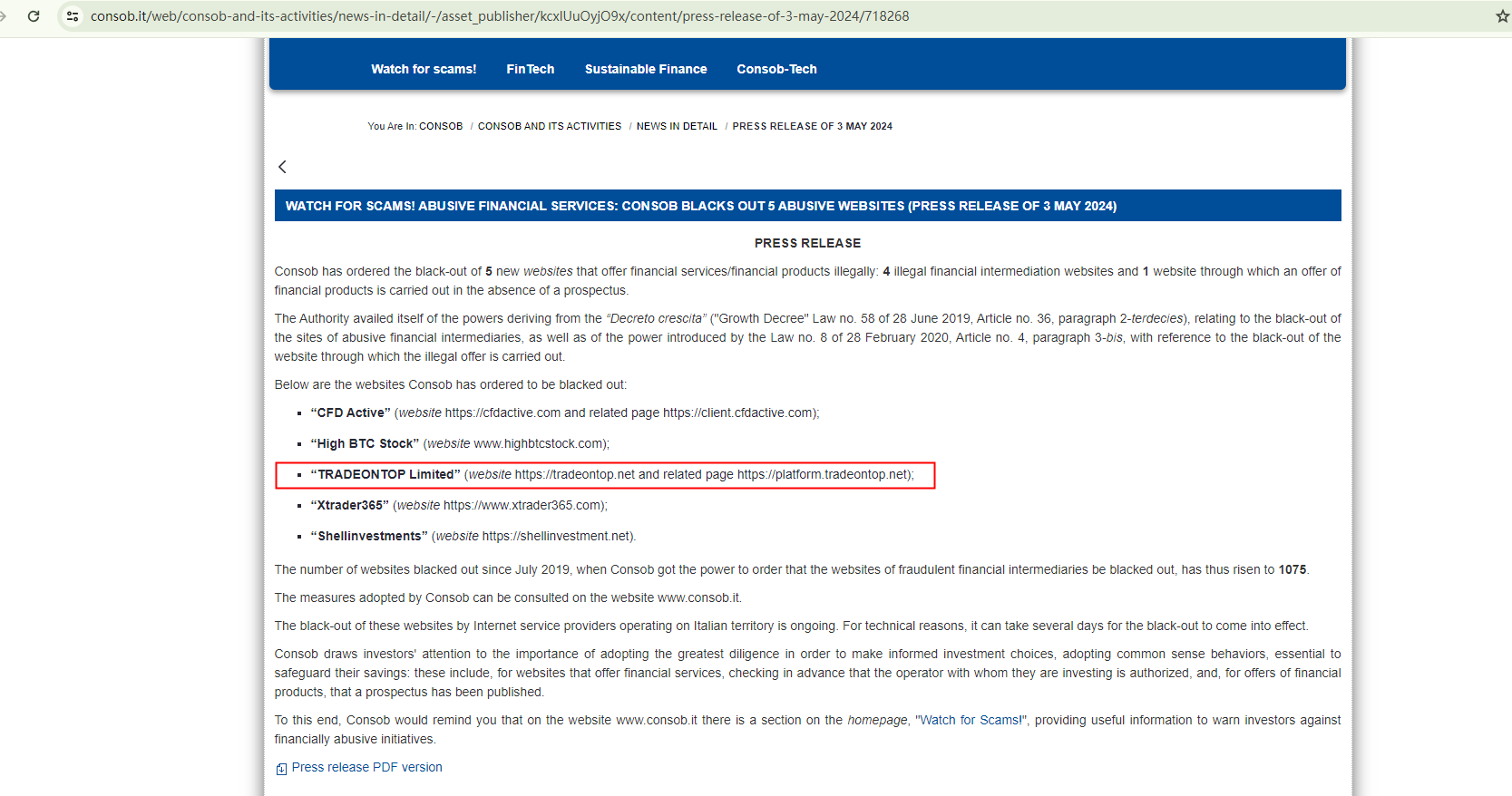Click the "TRADEONTOP Limited" list entry
This screenshot has width=1512, height=796.
coord(612,474)
